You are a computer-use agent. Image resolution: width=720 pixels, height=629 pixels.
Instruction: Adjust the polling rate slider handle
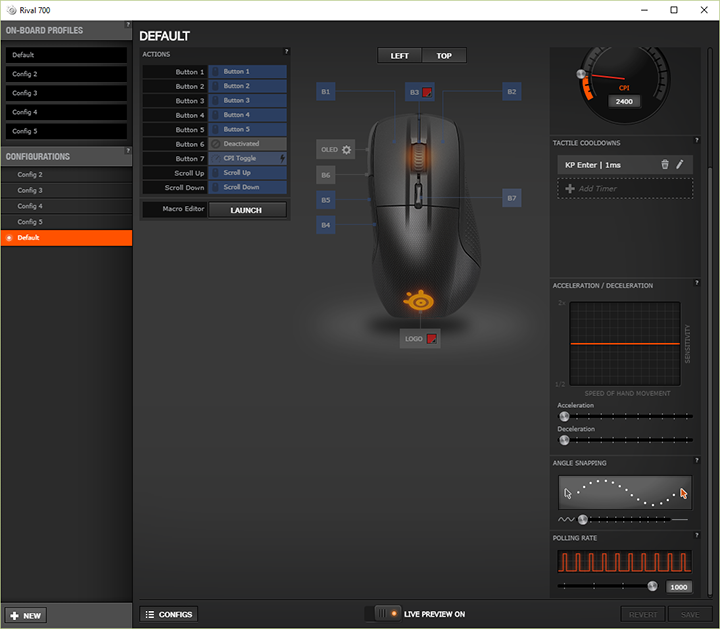click(653, 587)
